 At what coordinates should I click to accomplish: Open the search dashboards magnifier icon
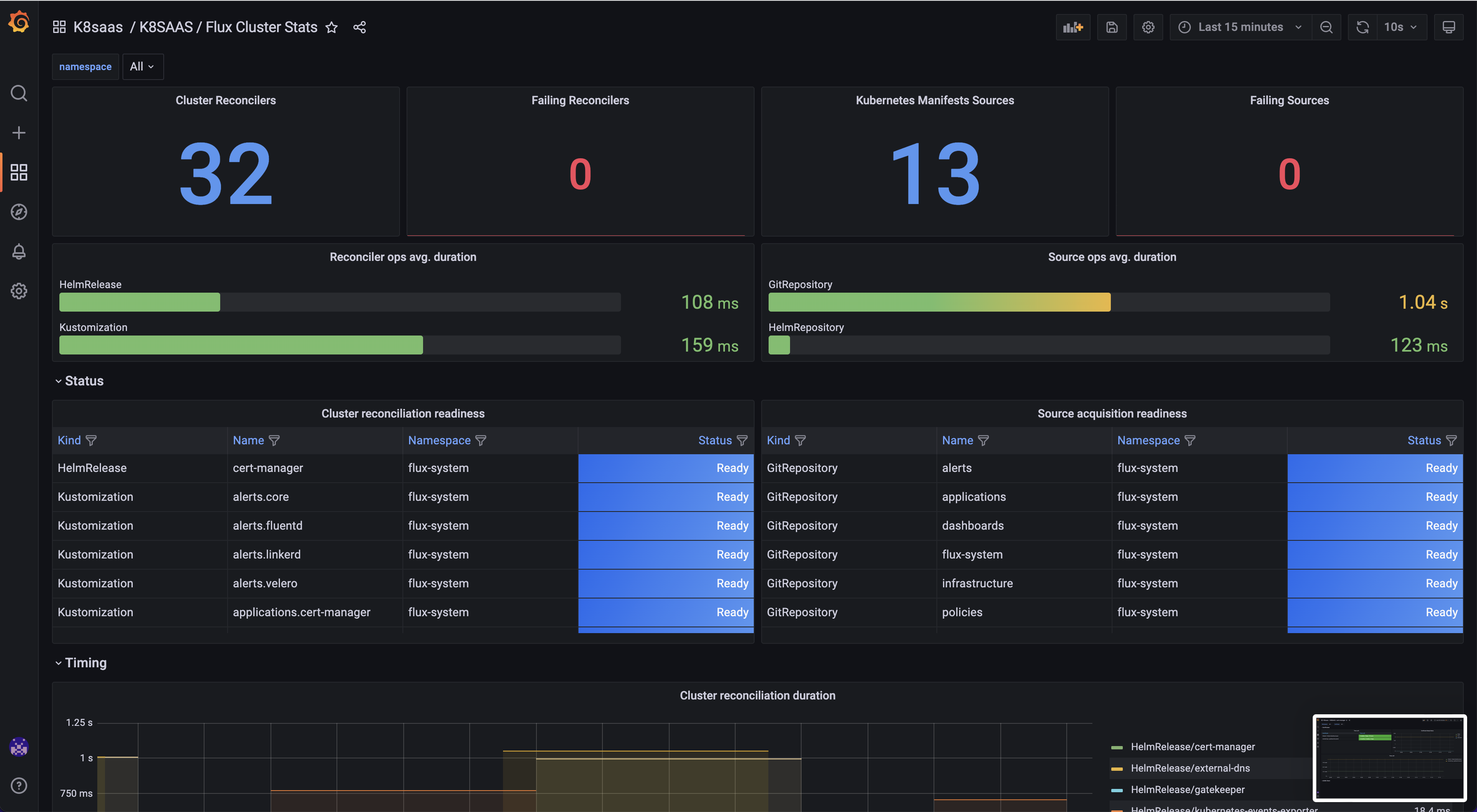[x=19, y=93]
